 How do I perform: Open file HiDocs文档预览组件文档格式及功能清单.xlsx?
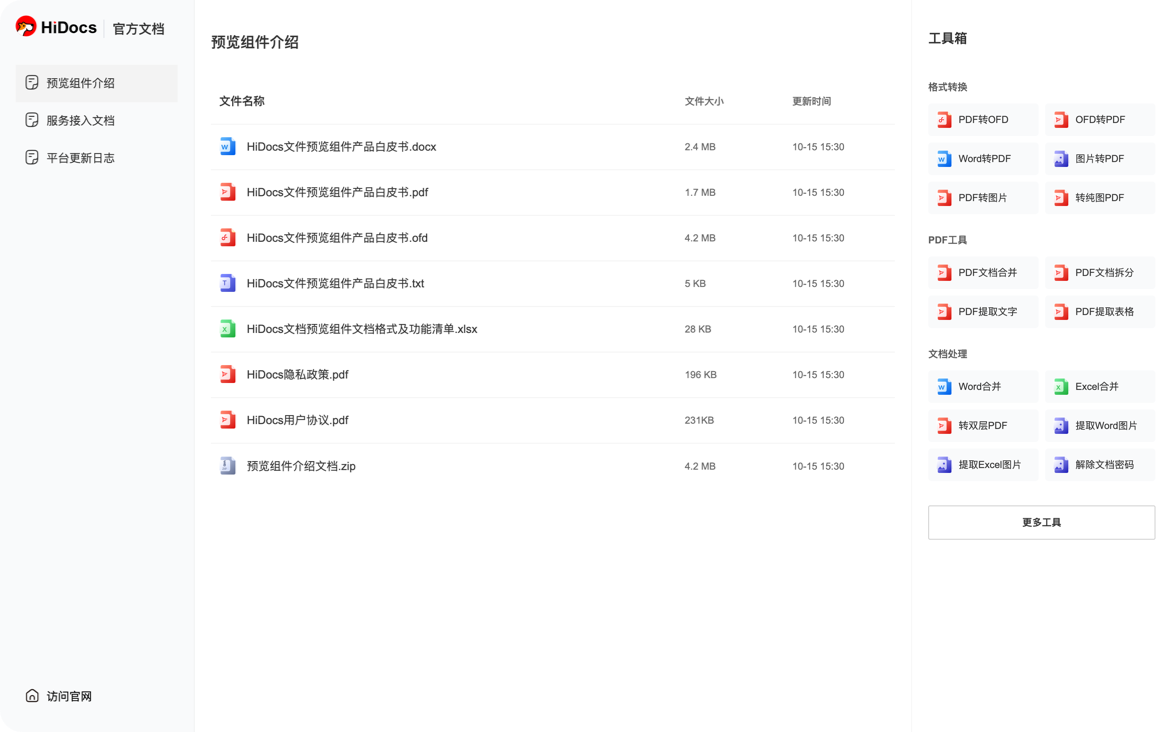click(362, 329)
